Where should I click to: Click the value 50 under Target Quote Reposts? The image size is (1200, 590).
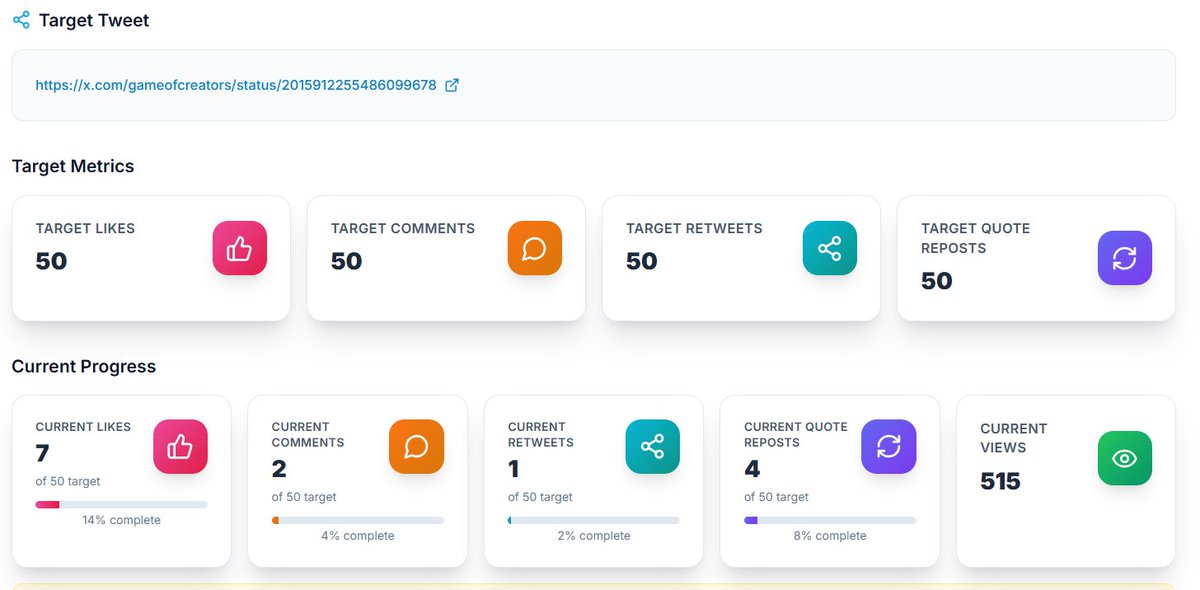937,281
